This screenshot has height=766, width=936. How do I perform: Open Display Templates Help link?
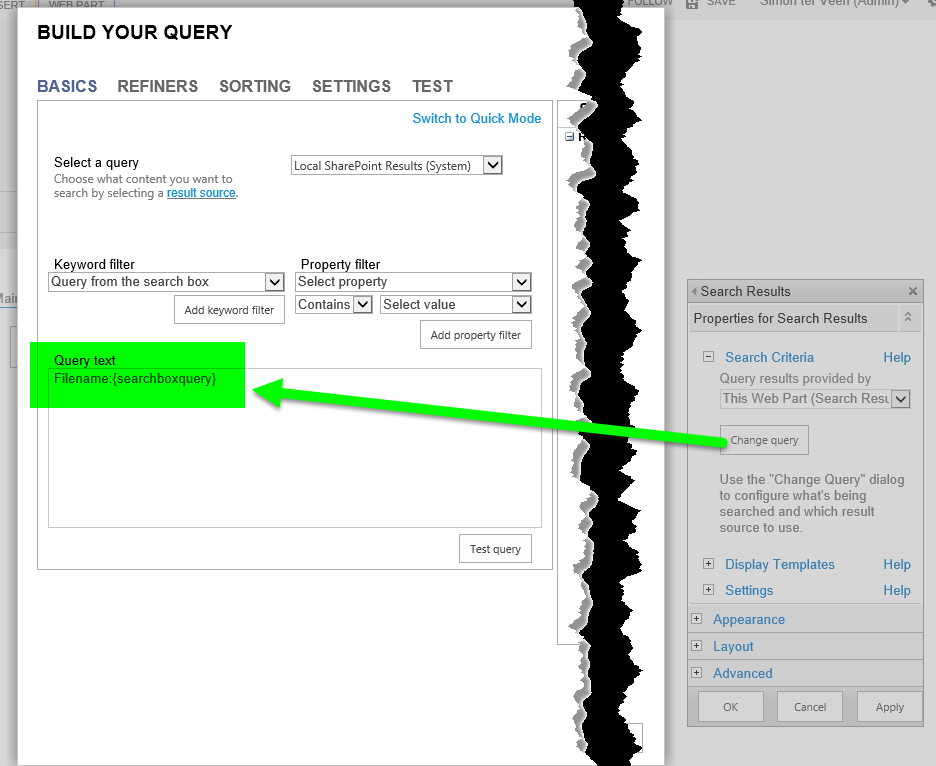[897, 564]
